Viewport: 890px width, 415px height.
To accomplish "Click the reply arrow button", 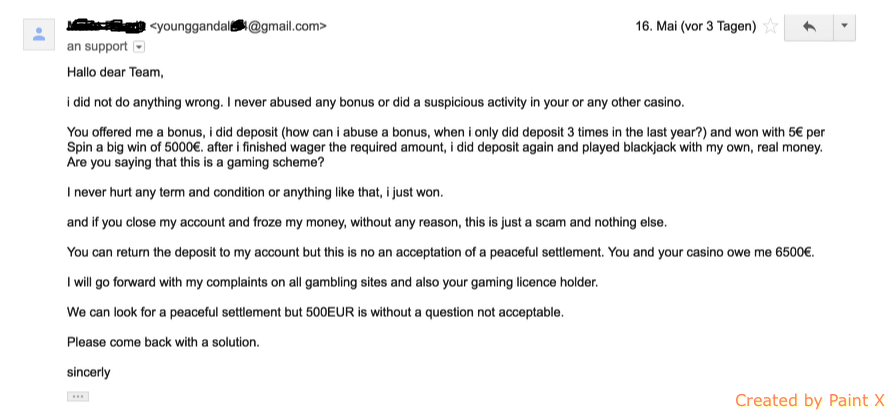I will [x=809, y=27].
